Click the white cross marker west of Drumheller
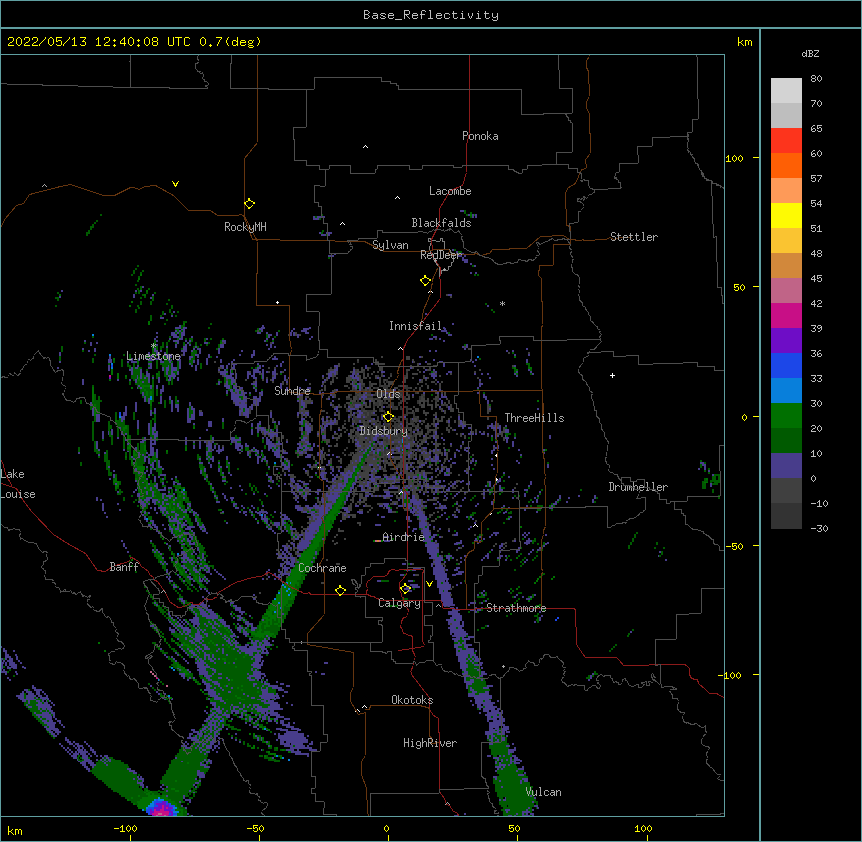Screen dimensions: 862x842 tap(612, 375)
